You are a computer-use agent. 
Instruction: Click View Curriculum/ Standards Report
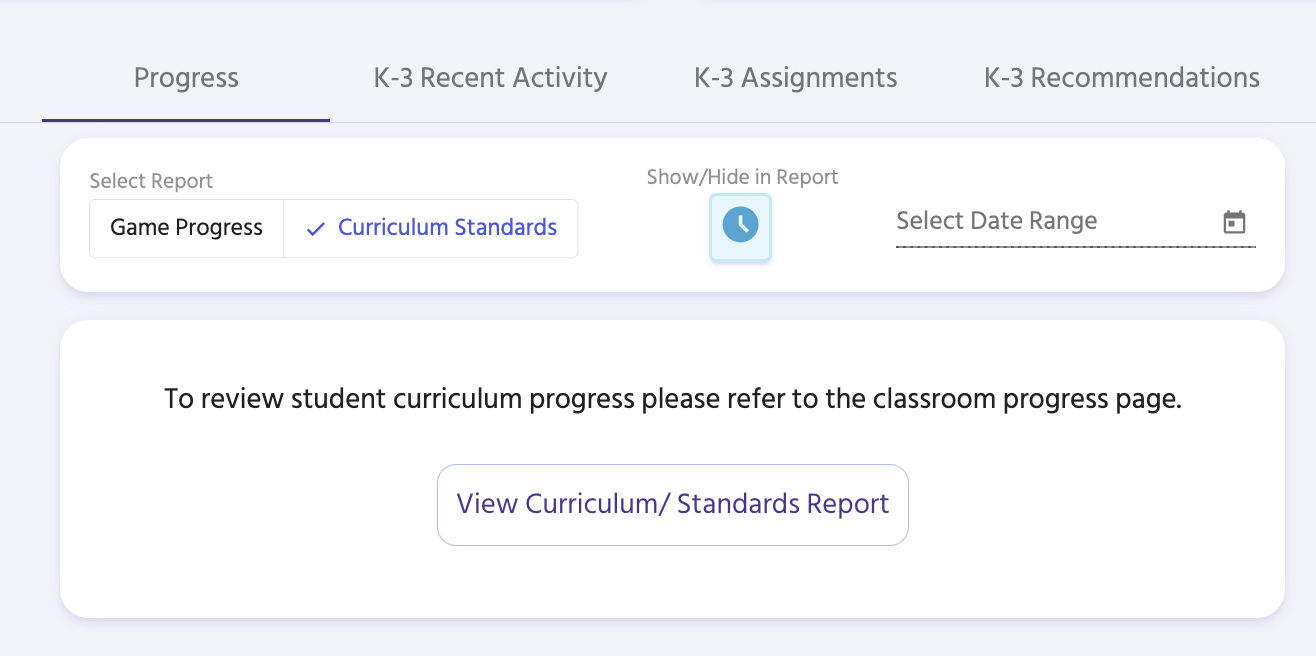673,504
